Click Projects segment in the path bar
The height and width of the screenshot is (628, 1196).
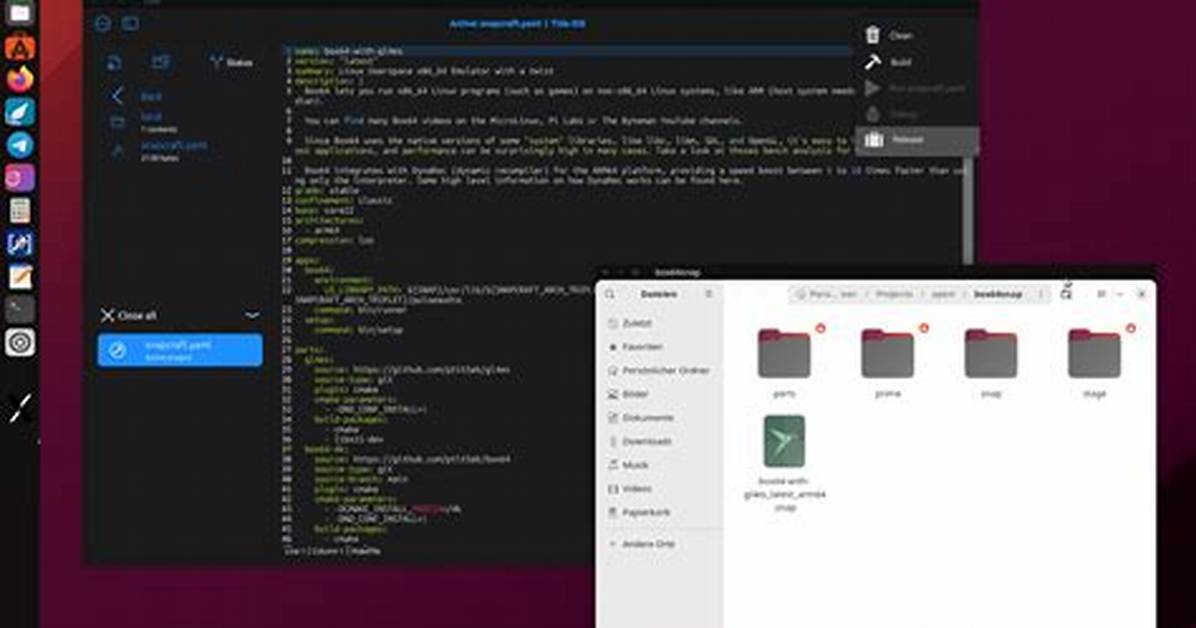[893, 295]
